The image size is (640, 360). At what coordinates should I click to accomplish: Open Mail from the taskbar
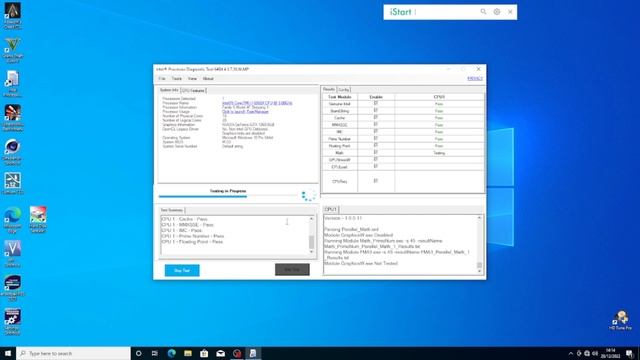pyautogui.click(x=220, y=353)
